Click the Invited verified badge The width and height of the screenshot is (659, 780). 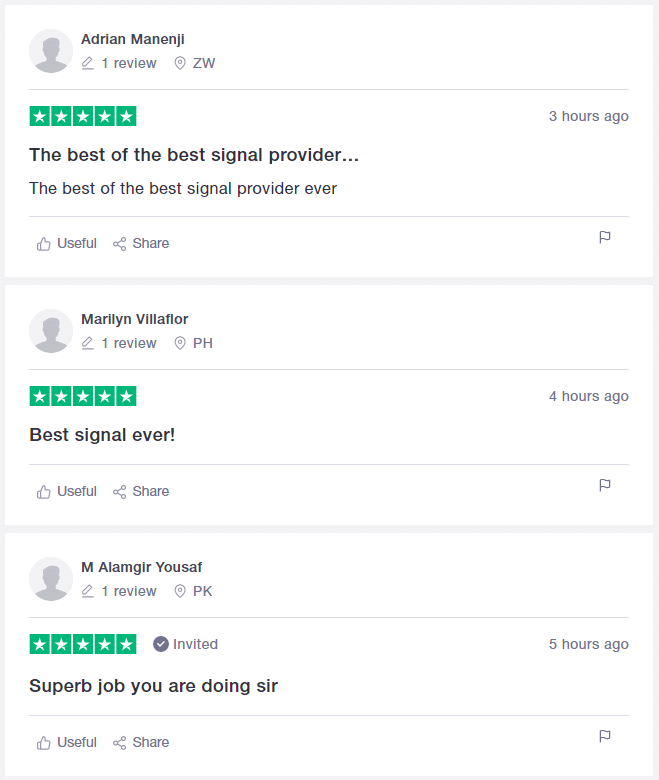point(185,644)
